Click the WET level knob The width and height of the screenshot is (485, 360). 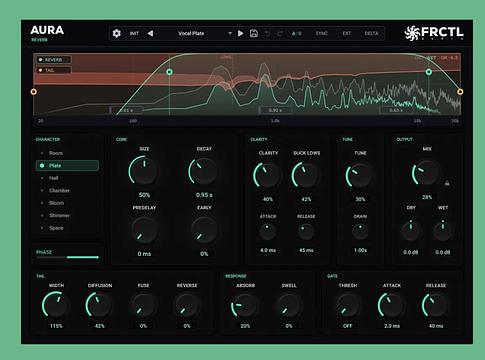pyautogui.click(x=442, y=231)
